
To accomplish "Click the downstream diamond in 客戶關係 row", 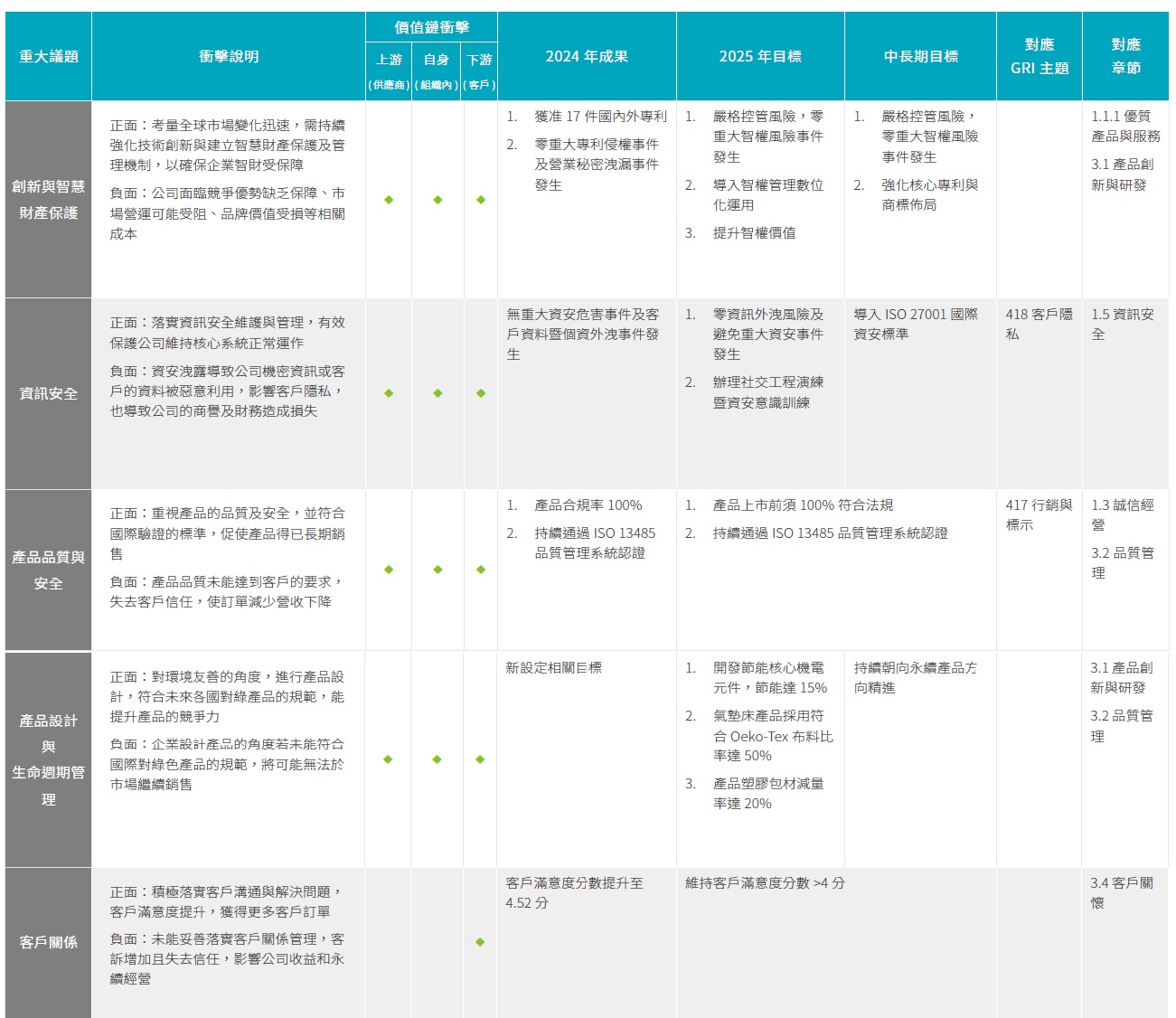I will pyautogui.click(x=480, y=942).
